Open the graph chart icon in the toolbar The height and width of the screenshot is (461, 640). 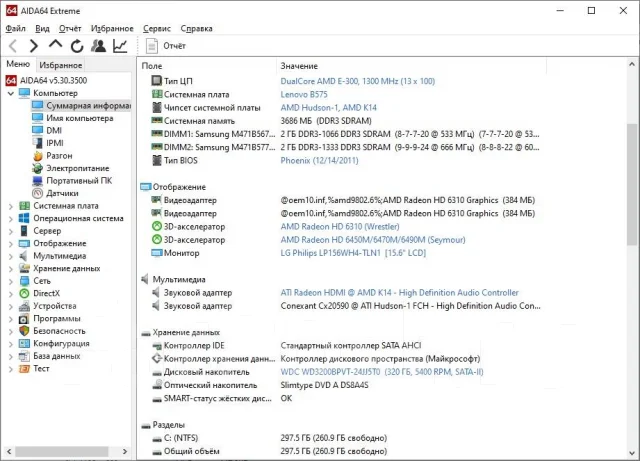click(120, 46)
